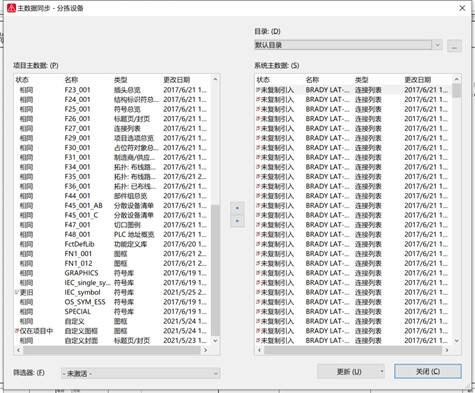Click right arrow of system list horizontal scrollbar
The width and height of the screenshot is (475, 393).
(x=447, y=350)
